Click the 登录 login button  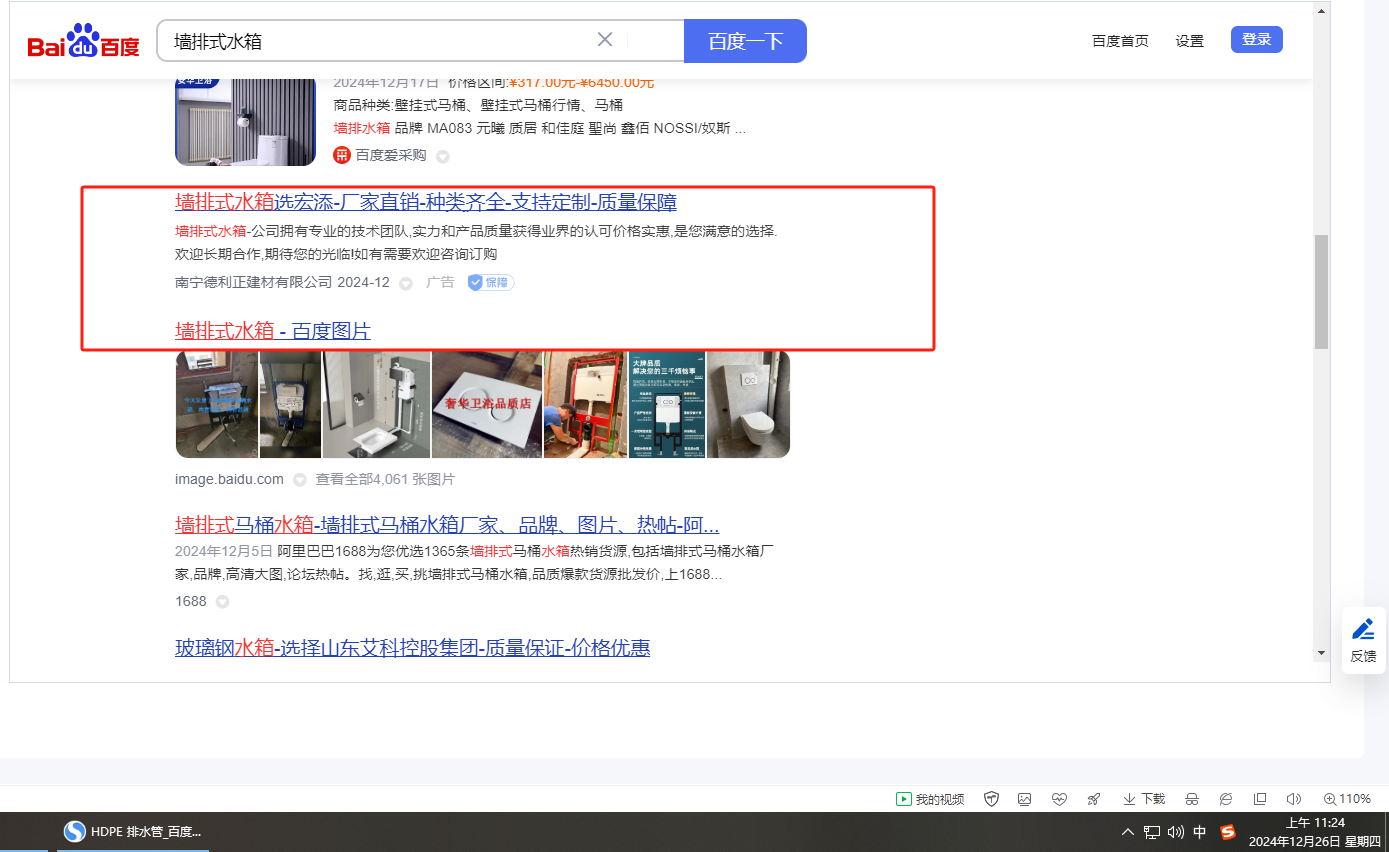click(1257, 39)
